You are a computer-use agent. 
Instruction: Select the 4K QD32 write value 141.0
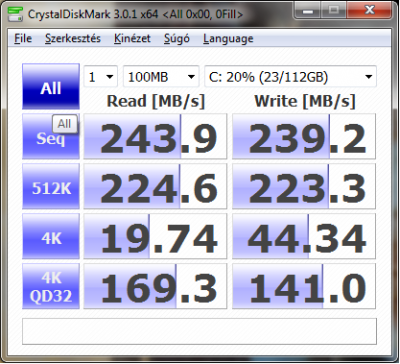pyautogui.click(x=304, y=286)
